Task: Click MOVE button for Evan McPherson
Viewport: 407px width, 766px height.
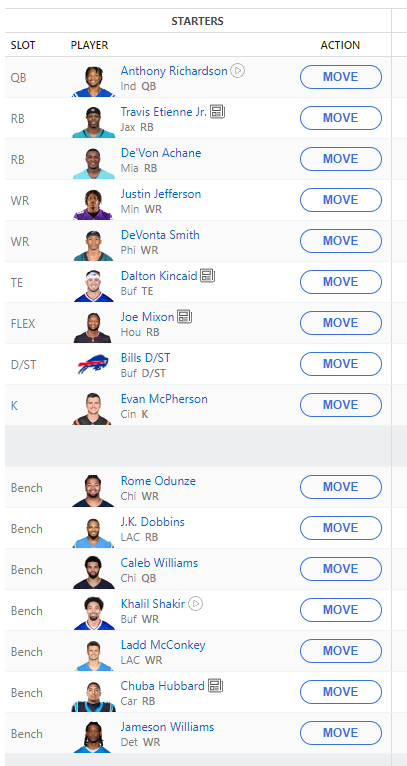Action: (341, 405)
